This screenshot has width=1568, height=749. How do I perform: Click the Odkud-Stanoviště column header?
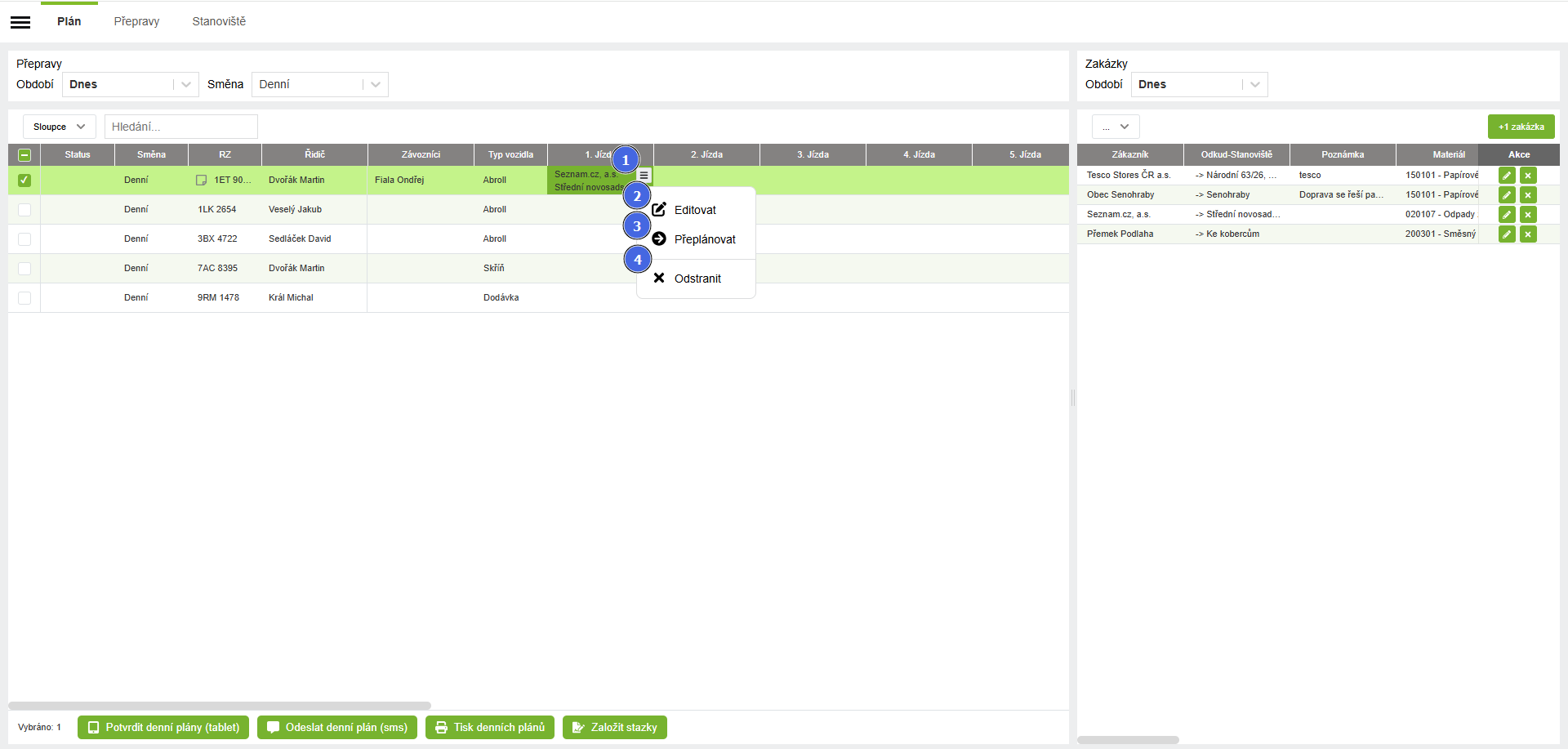pos(1236,154)
